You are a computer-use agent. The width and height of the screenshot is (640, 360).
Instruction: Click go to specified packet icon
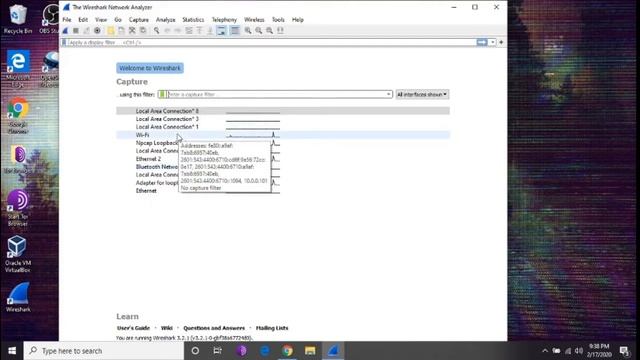(189, 31)
